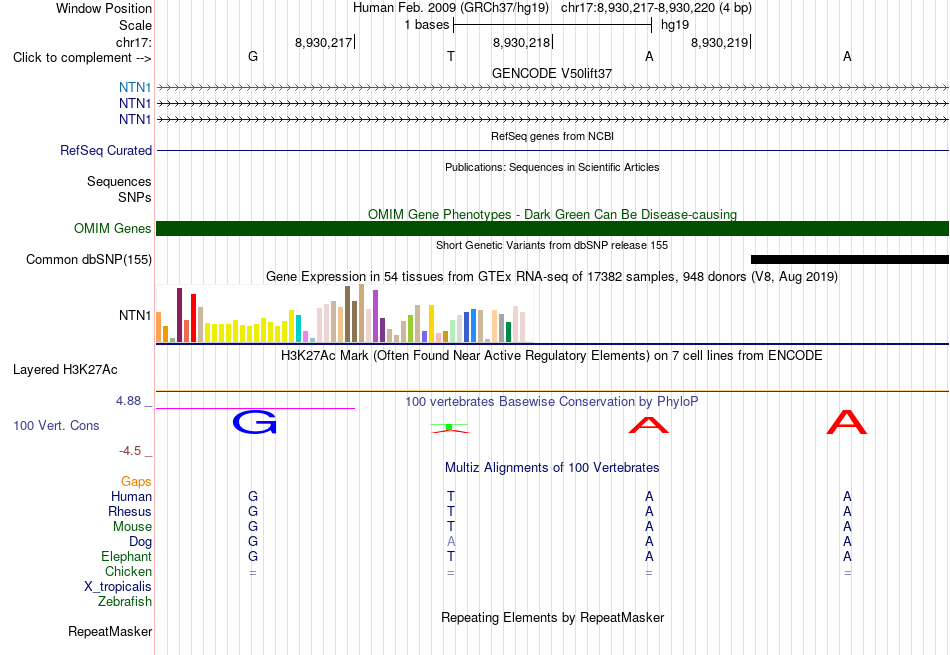Screen dimensions: 950x655
Task: Click 'Multiz Alignments of 100 Vertebrates' title
Action: point(552,468)
